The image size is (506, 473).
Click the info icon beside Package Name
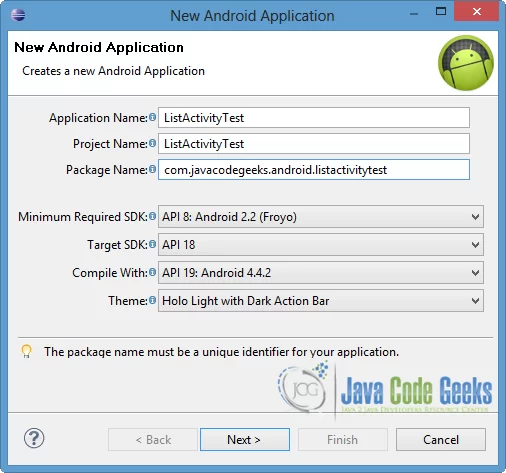(x=152, y=169)
